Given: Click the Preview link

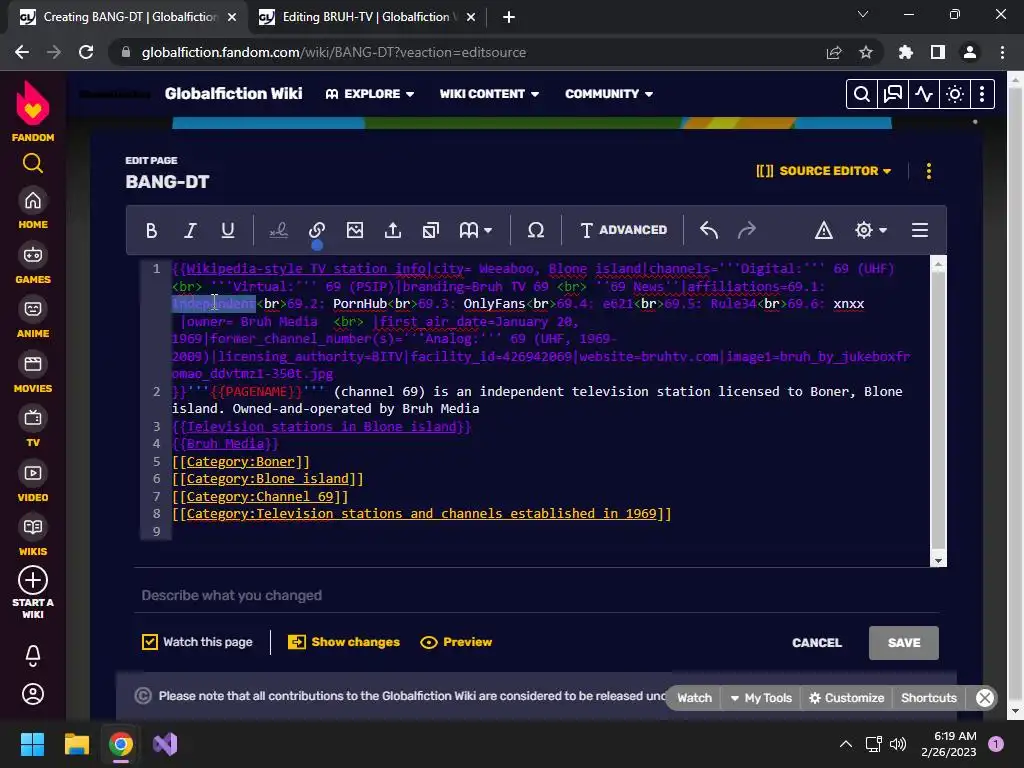Looking at the screenshot, I should (456, 642).
